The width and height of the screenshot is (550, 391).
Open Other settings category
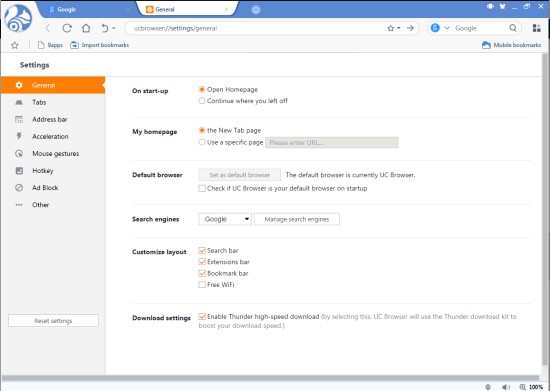point(53,205)
